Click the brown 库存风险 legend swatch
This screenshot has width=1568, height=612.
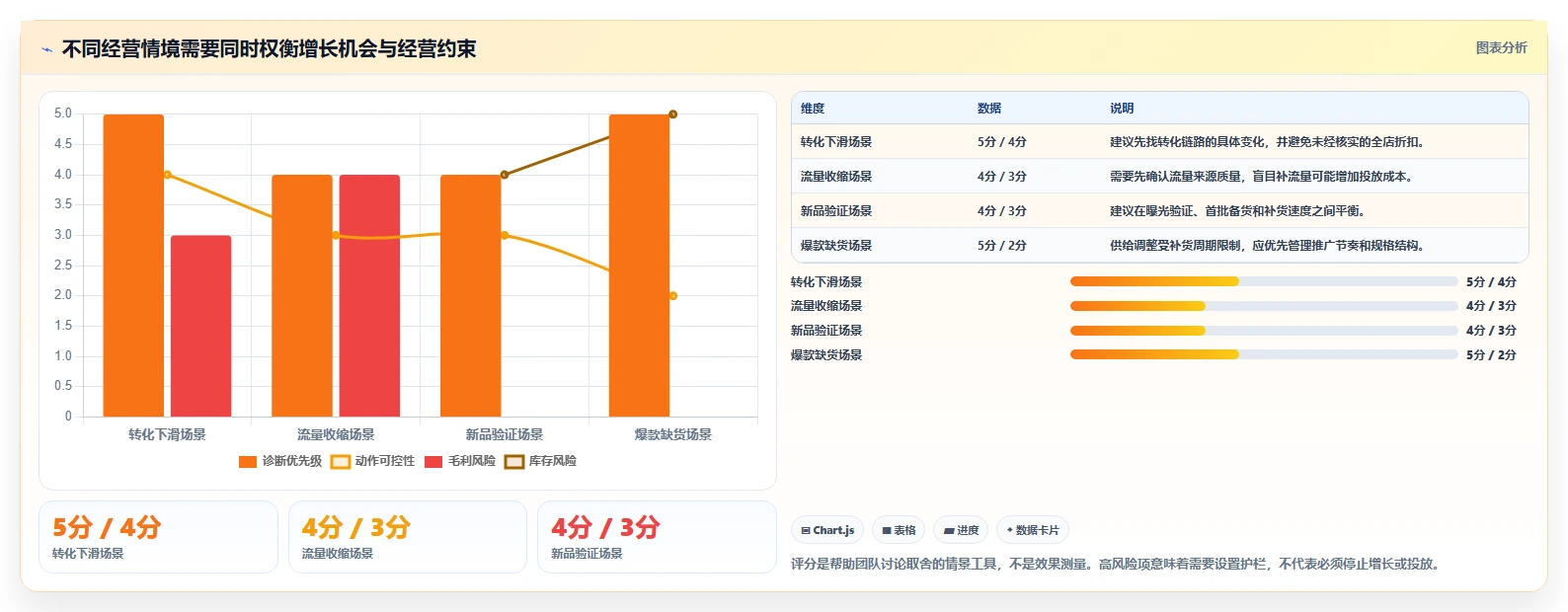point(514,462)
